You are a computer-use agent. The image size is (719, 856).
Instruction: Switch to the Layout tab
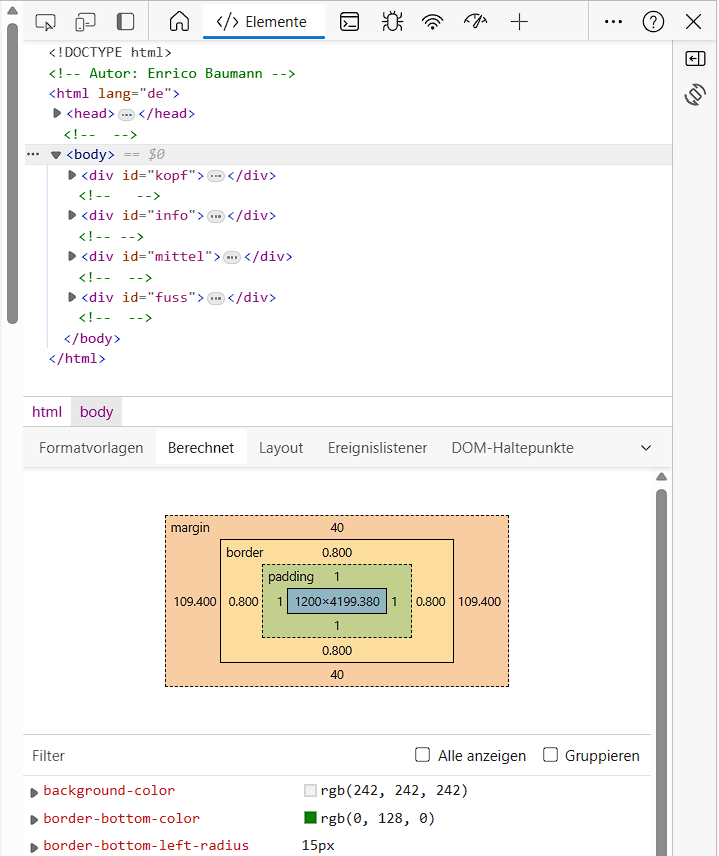pyautogui.click(x=281, y=448)
